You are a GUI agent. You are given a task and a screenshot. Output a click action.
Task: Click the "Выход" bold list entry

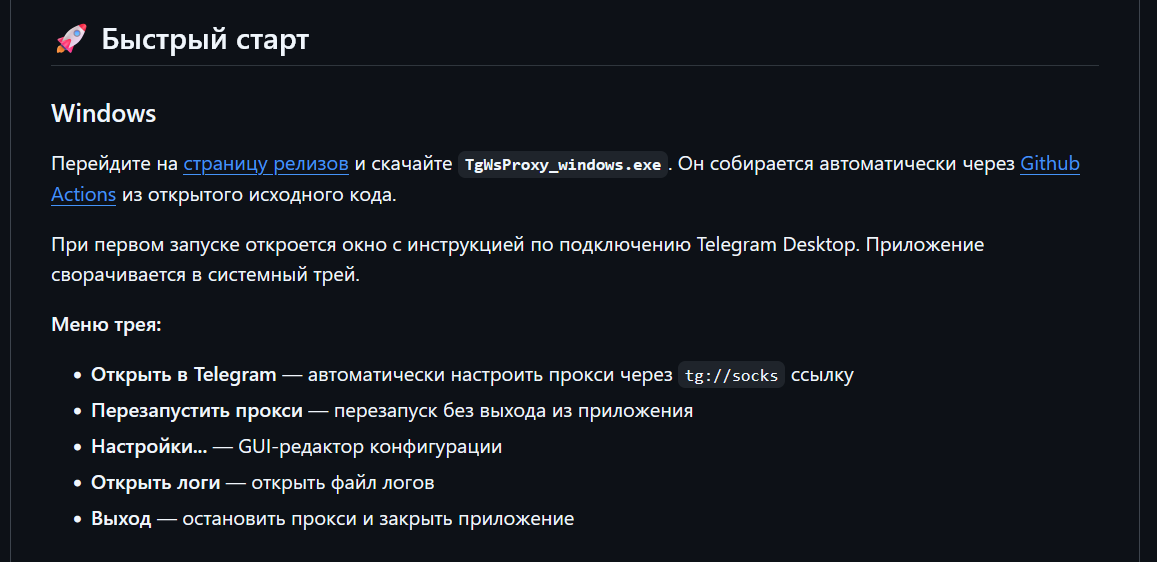click(121, 519)
